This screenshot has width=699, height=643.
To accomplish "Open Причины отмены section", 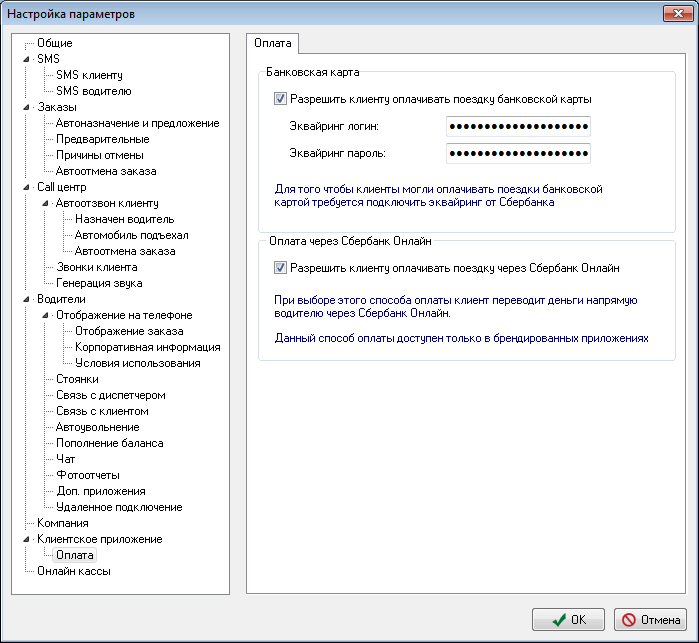I will tap(100, 155).
